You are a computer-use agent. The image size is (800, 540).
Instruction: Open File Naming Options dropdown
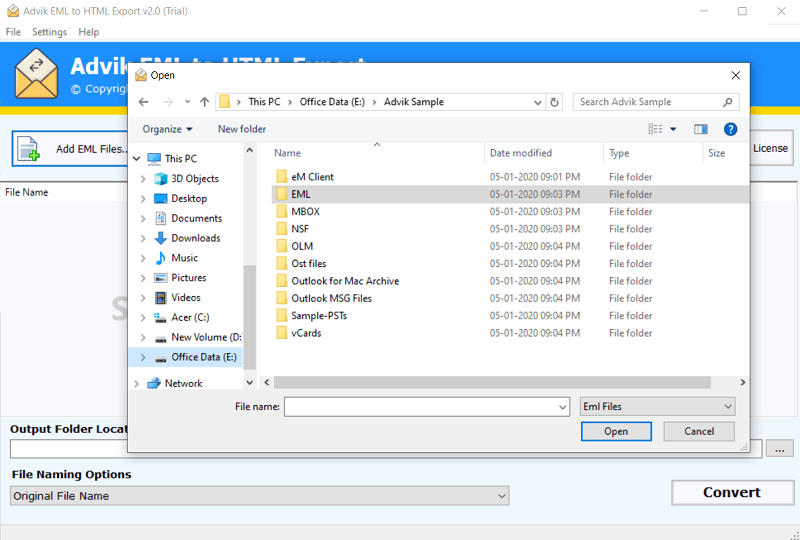260,496
